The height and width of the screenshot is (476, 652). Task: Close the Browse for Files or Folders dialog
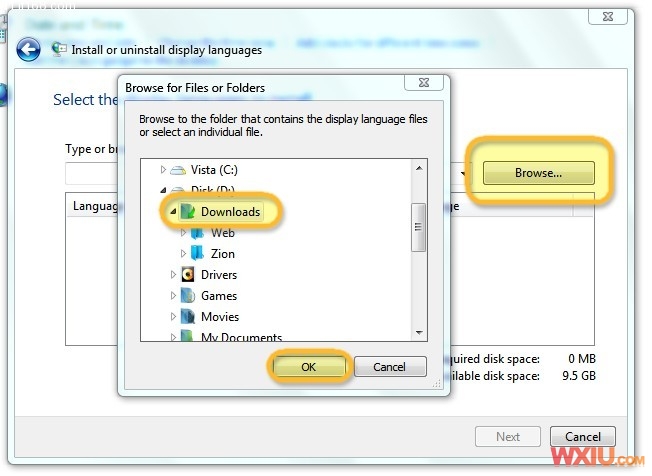click(x=423, y=83)
